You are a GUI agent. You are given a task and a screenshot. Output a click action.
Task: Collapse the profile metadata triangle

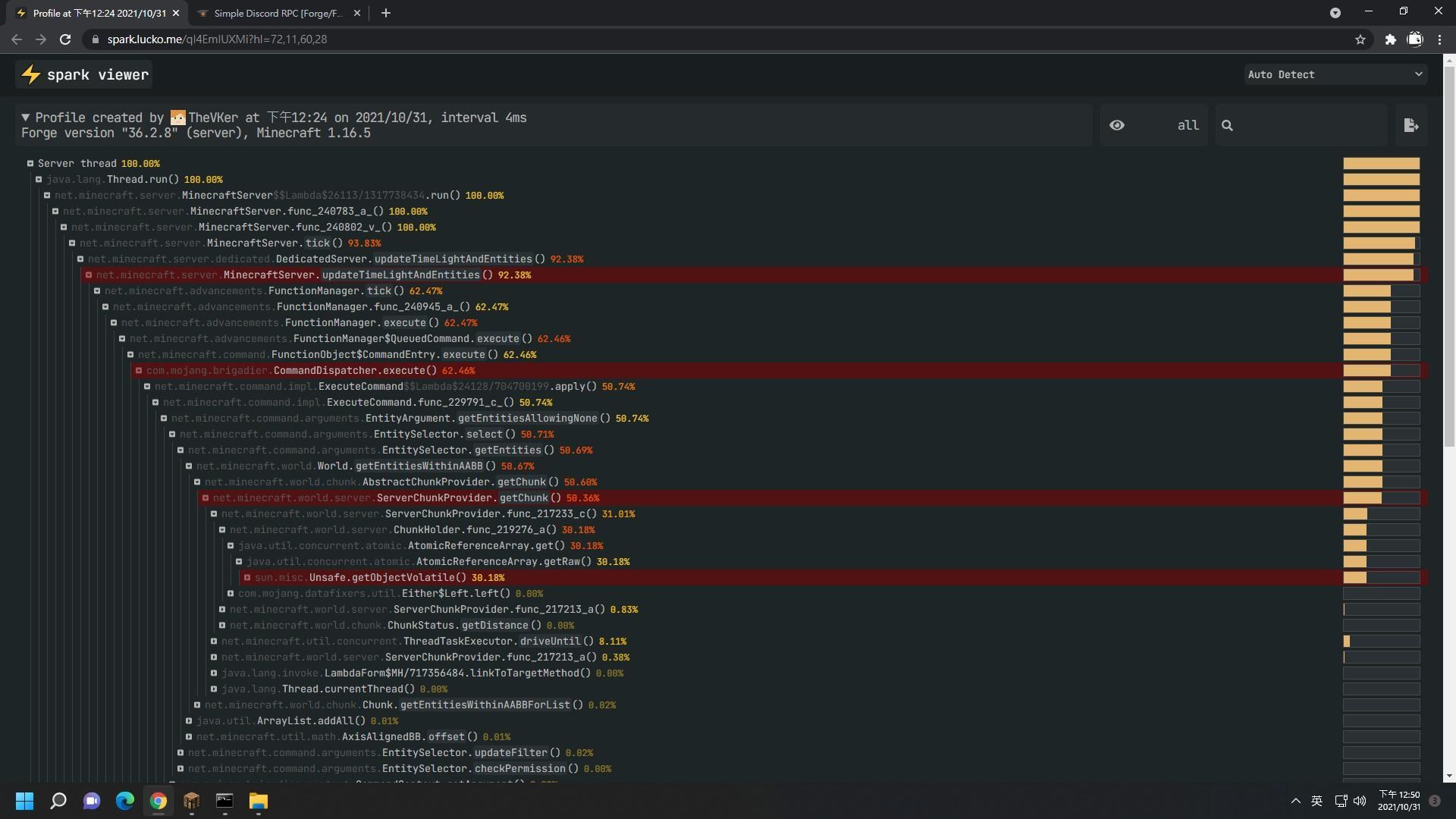[26, 118]
